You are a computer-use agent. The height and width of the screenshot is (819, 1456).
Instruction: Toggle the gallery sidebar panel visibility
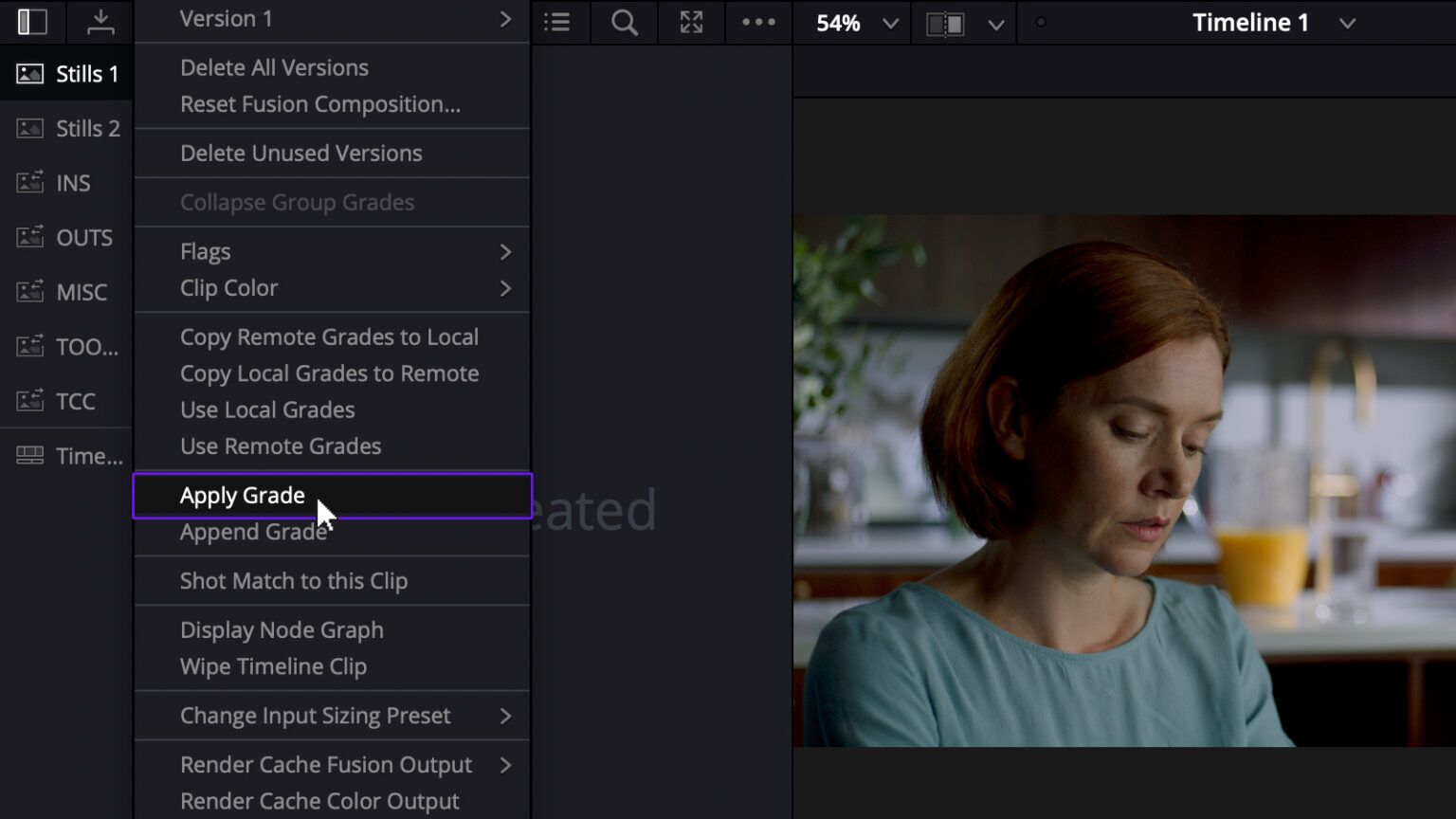coord(31,22)
